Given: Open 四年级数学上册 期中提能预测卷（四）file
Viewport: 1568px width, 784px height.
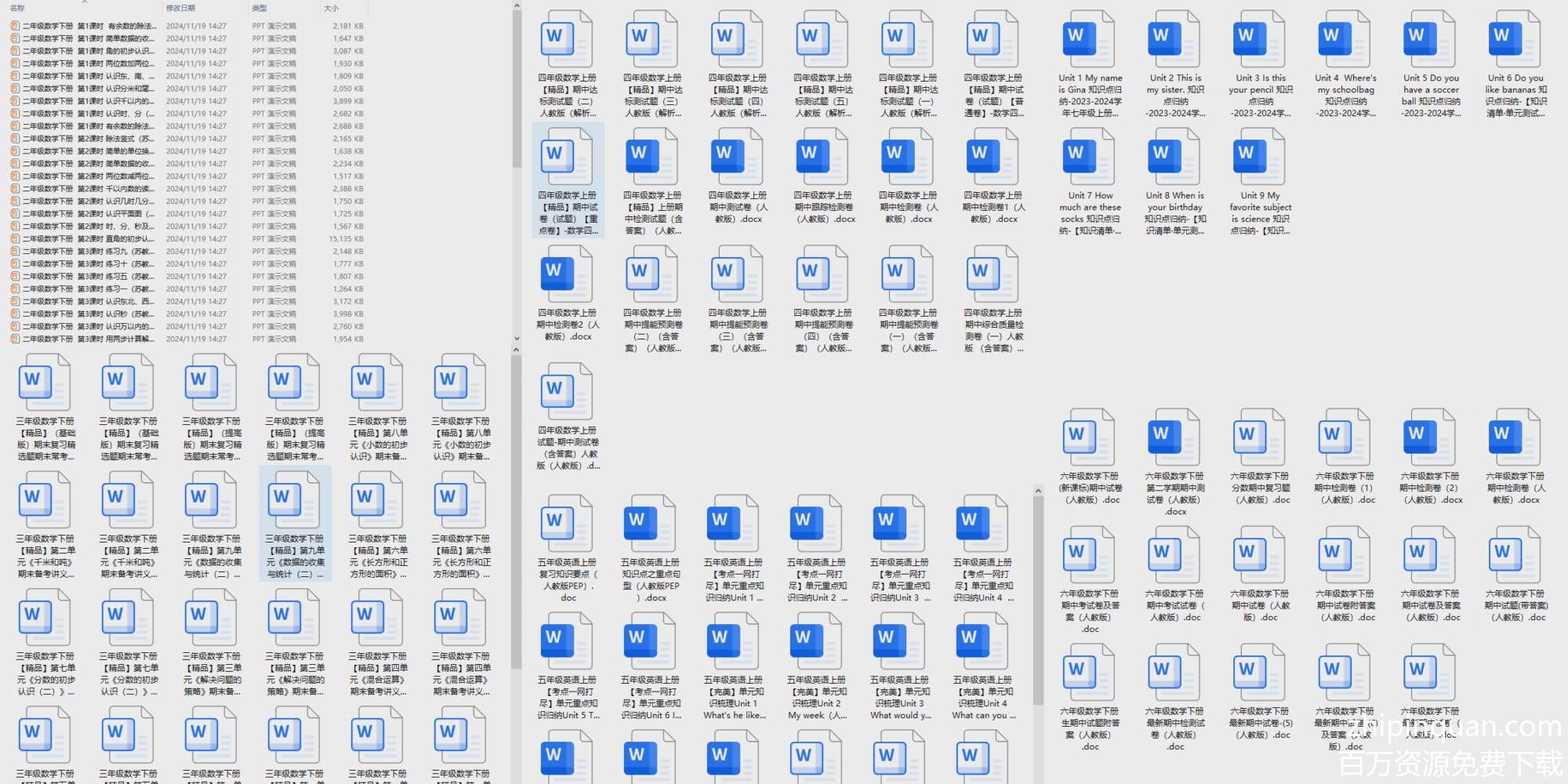Looking at the screenshot, I should click(823, 299).
